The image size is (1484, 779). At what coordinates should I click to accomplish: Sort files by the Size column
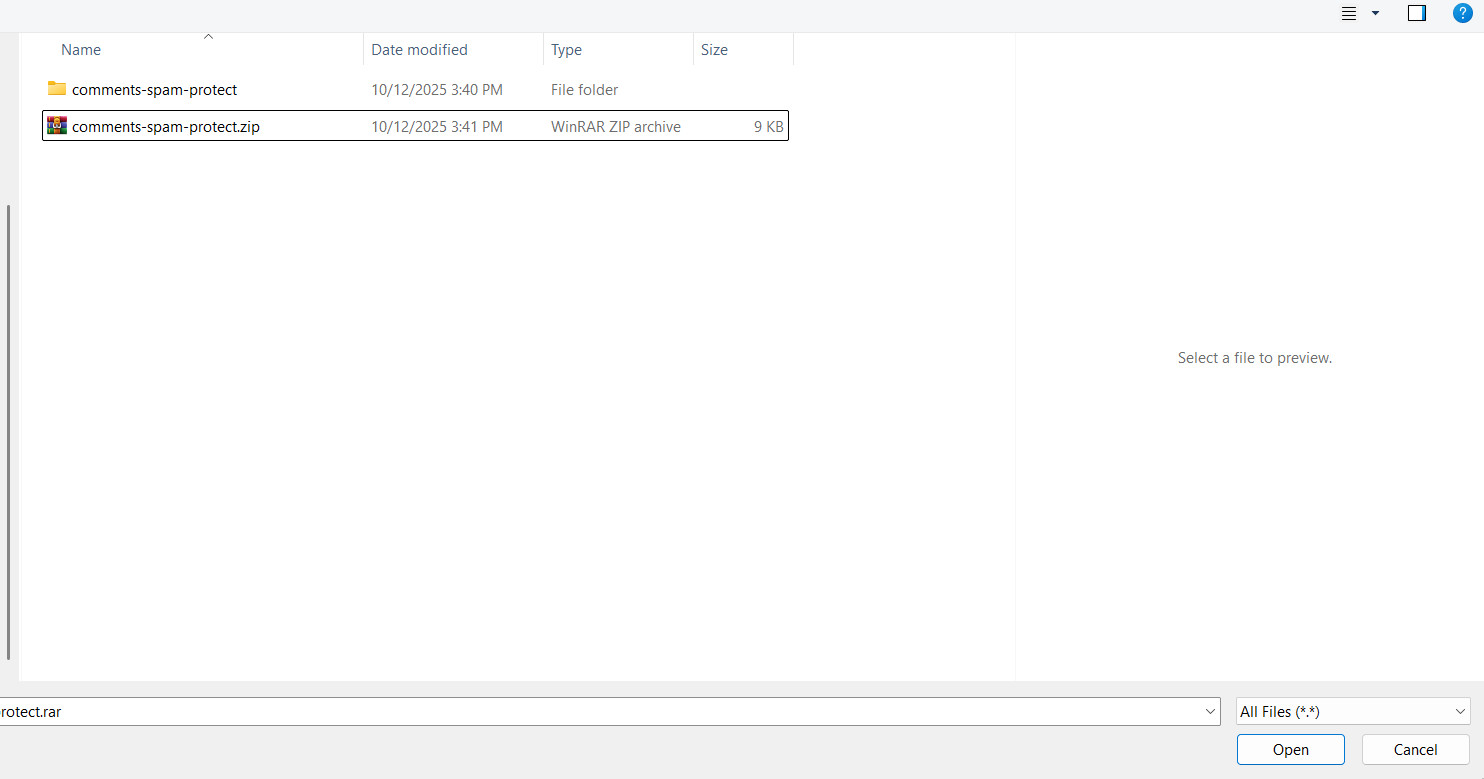coord(714,49)
